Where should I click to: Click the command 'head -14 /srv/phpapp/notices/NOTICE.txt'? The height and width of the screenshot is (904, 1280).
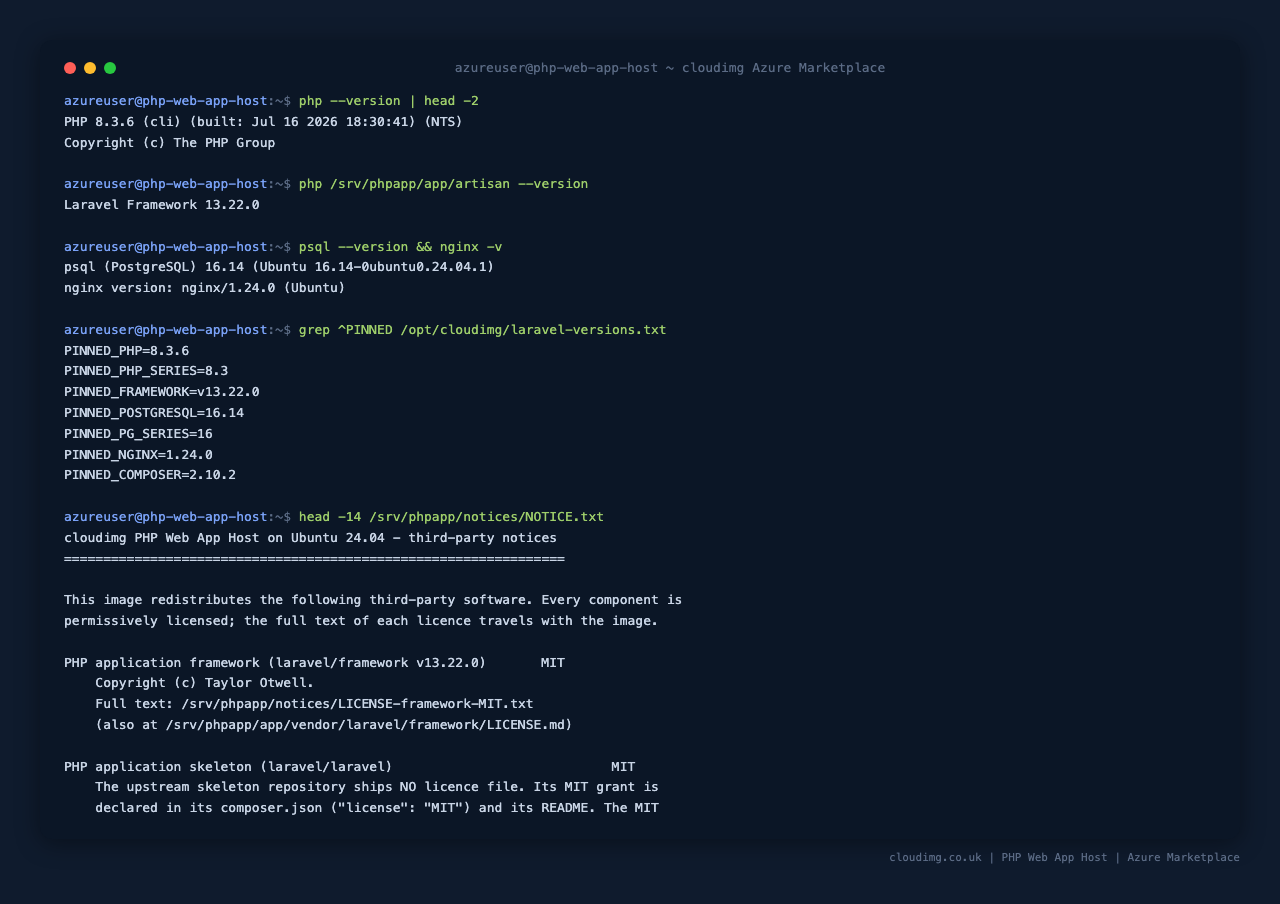(451, 517)
